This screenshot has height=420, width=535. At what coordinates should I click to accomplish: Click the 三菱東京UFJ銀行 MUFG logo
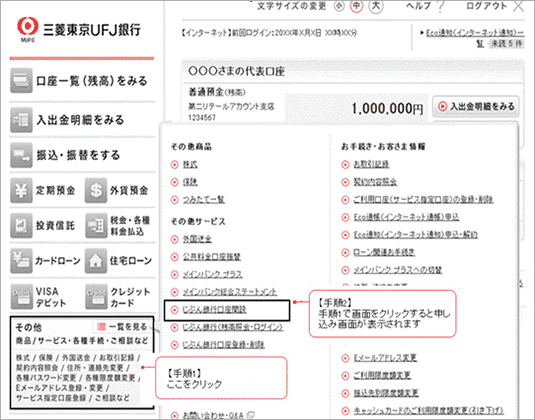tap(79, 30)
